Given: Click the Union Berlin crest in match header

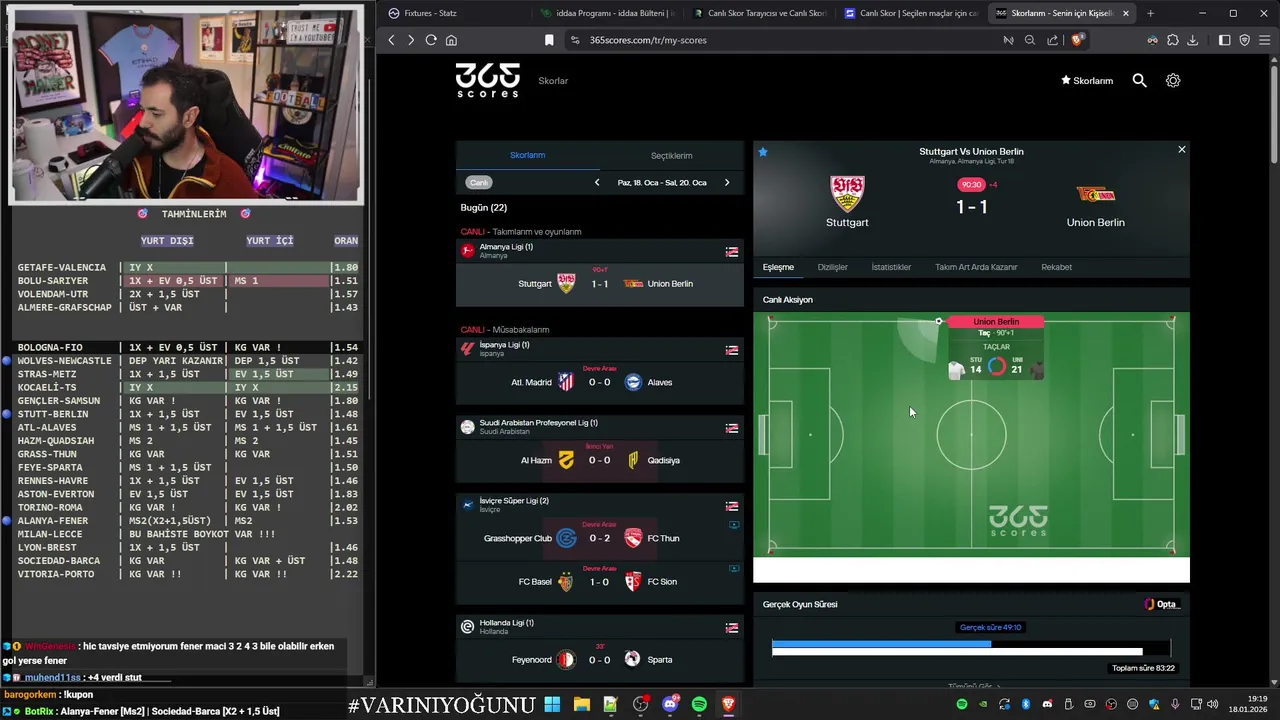Looking at the screenshot, I should click(x=1095, y=194).
